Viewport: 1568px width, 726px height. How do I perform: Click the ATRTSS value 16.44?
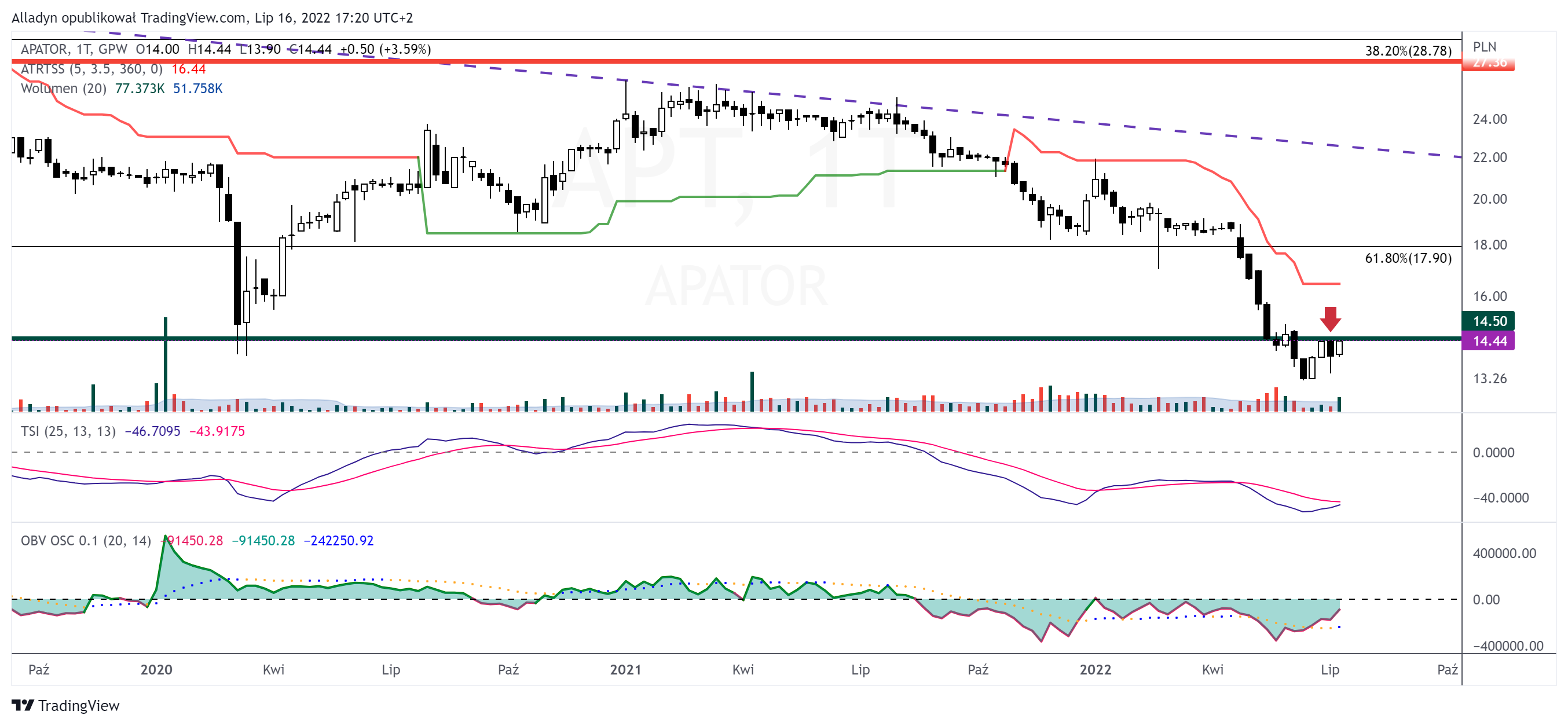pos(189,69)
